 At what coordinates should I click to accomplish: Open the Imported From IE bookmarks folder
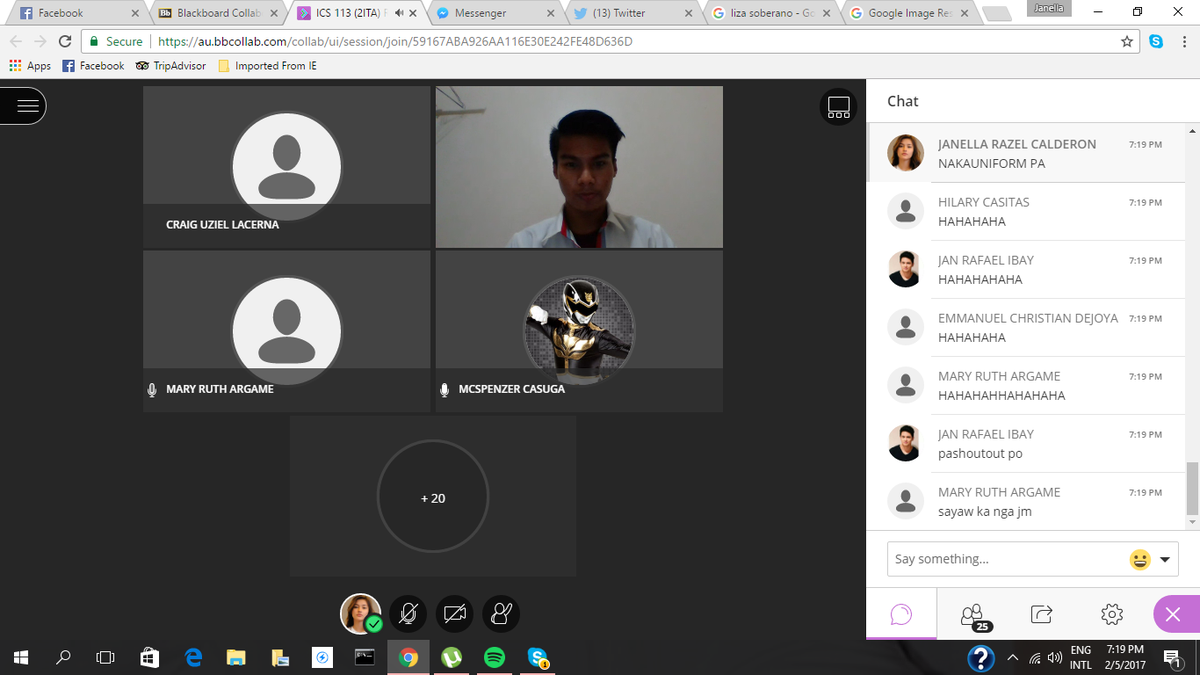pos(267,66)
